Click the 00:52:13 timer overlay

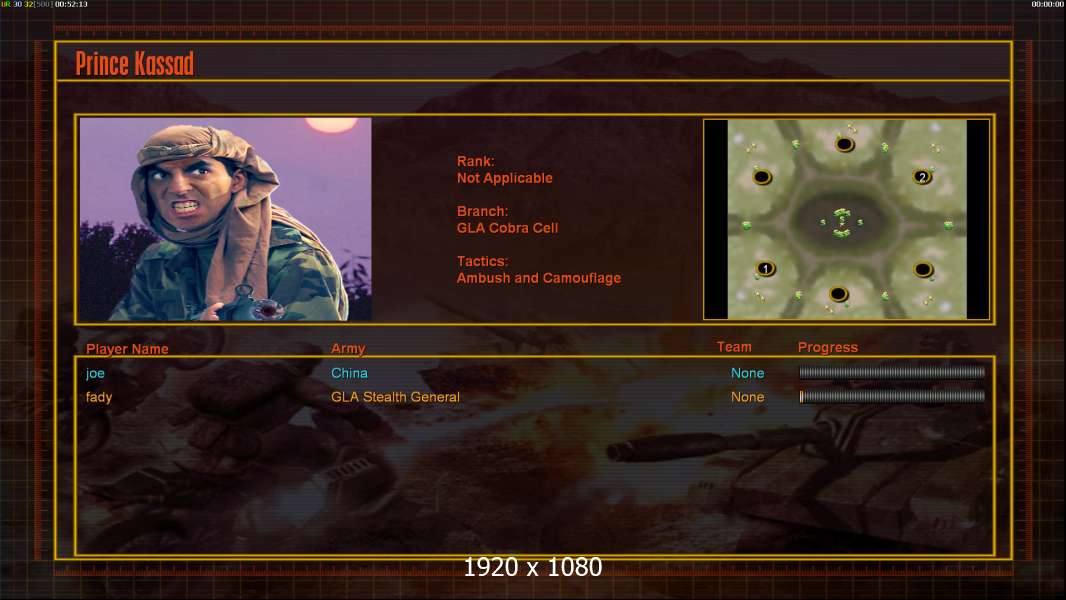(x=71, y=4)
